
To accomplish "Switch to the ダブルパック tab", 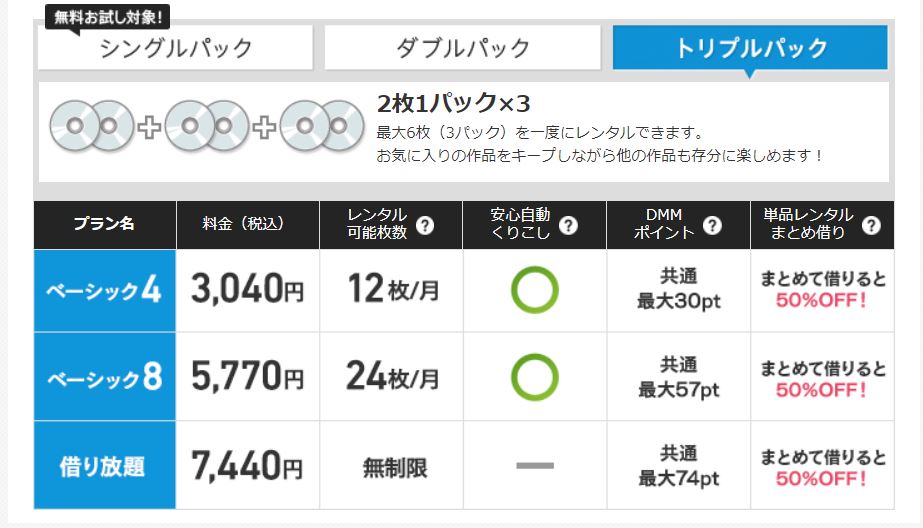I will [463, 48].
